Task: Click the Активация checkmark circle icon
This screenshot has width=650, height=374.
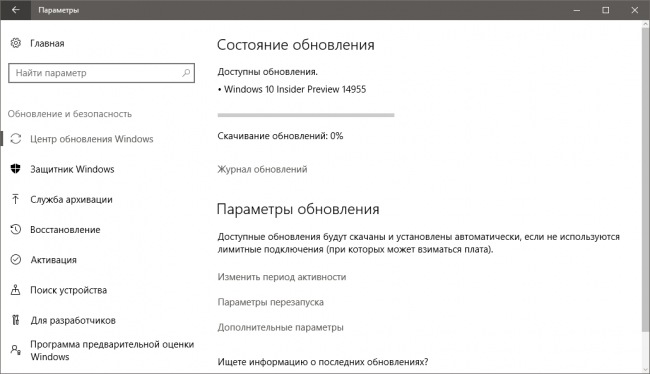Action: tap(16, 260)
